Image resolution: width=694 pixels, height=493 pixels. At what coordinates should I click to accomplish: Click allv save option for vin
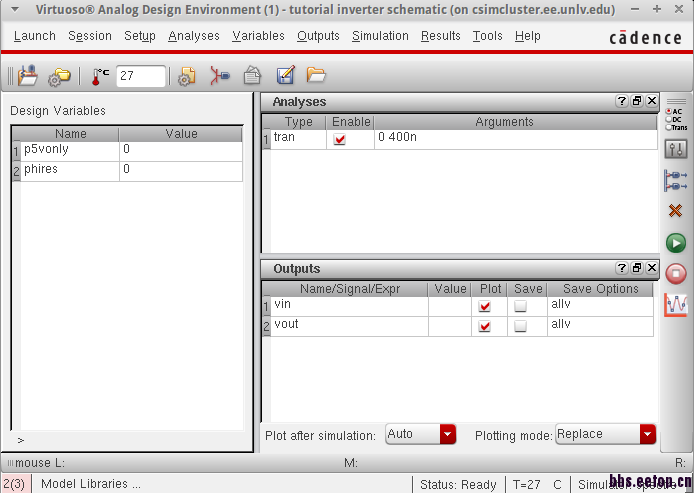pyautogui.click(x=600, y=306)
